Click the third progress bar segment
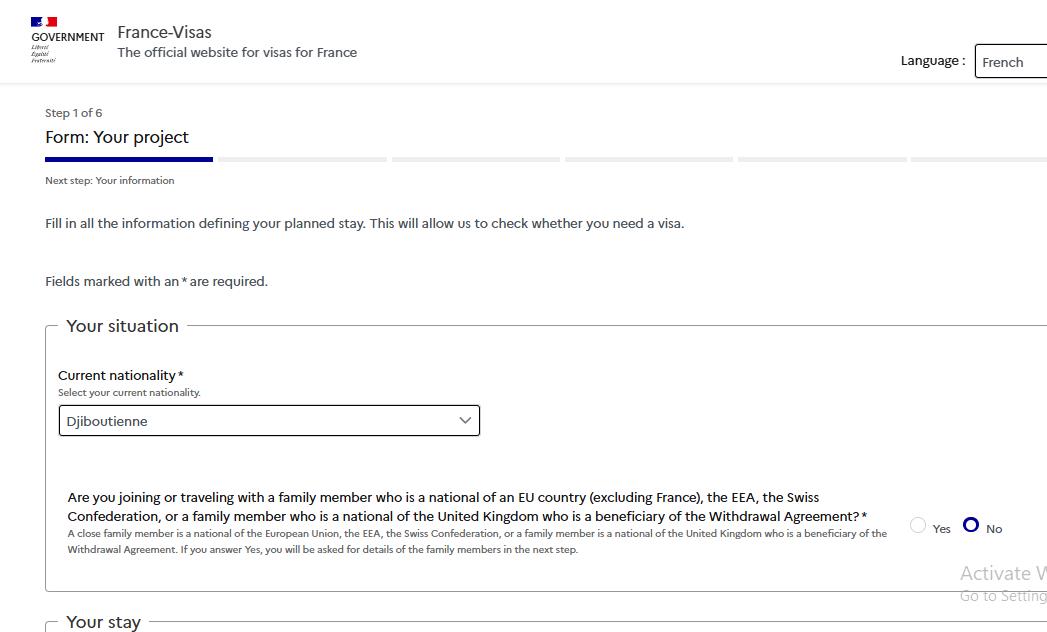 point(475,159)
